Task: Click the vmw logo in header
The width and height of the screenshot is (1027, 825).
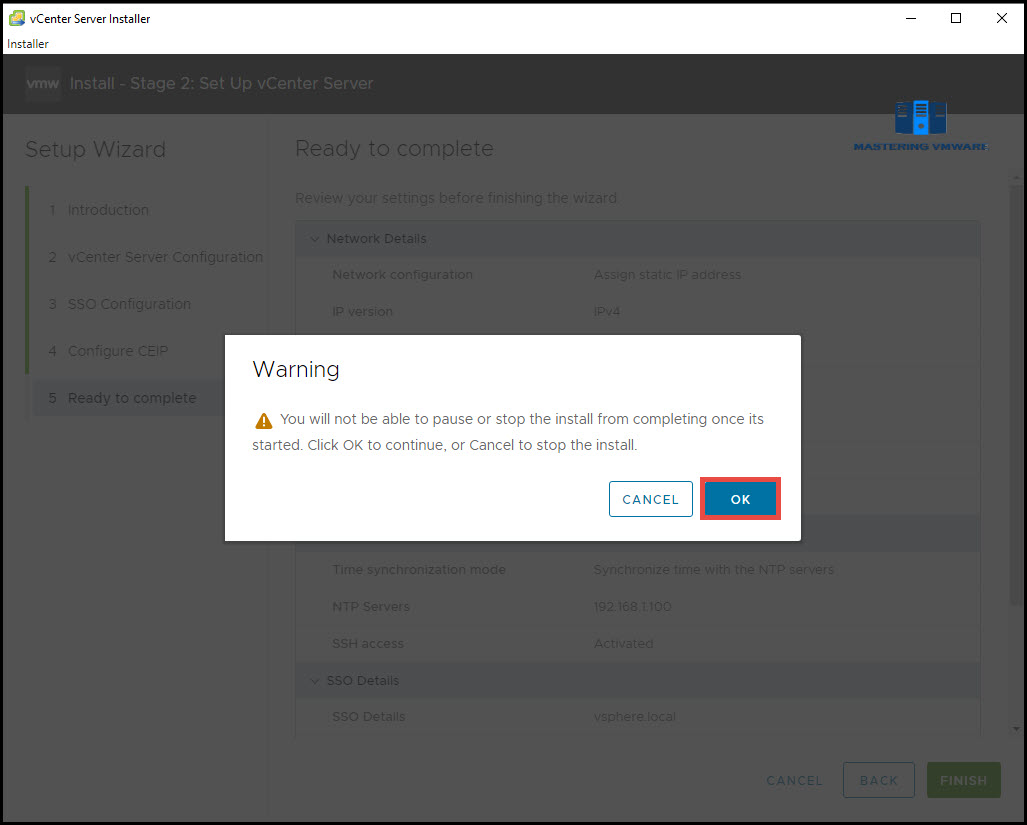Action: [43, 84]
